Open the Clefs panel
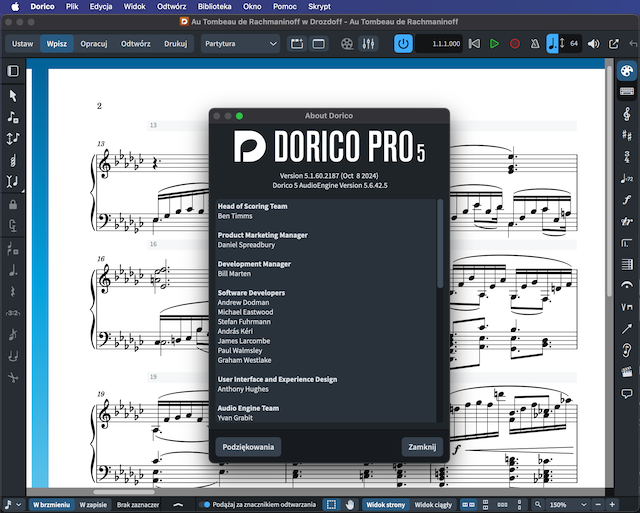The image size is (640, 513). click(x=627, y=114)
